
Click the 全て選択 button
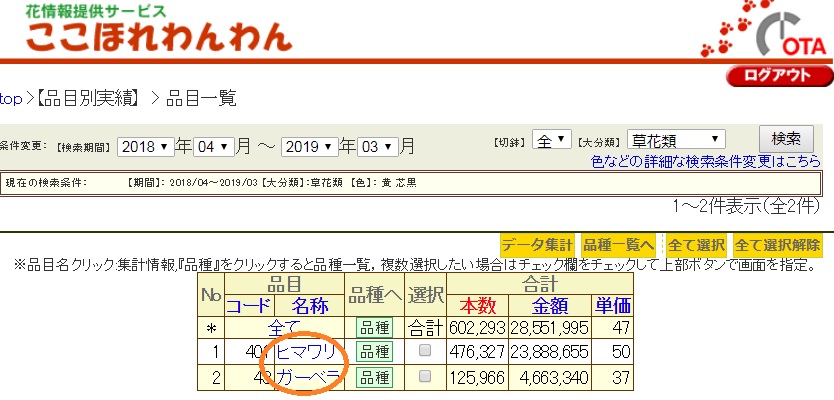tap(696, 245)
